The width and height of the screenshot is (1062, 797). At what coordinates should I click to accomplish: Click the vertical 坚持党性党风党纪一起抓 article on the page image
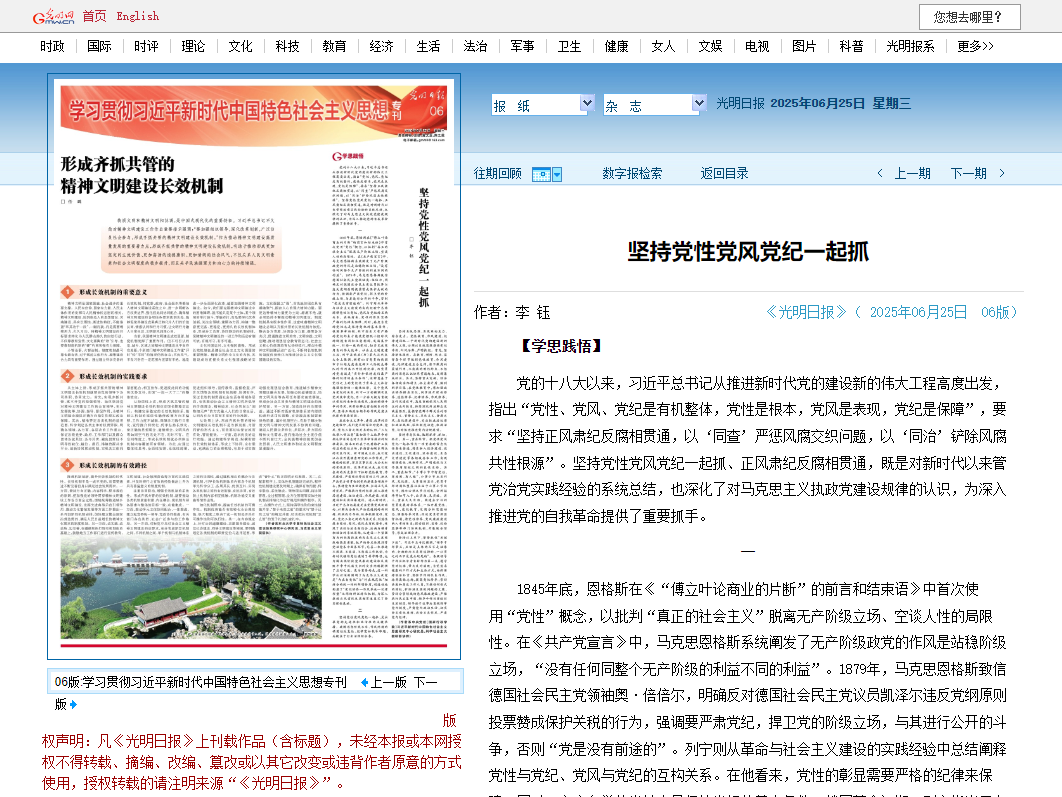(x=424, y=247)
